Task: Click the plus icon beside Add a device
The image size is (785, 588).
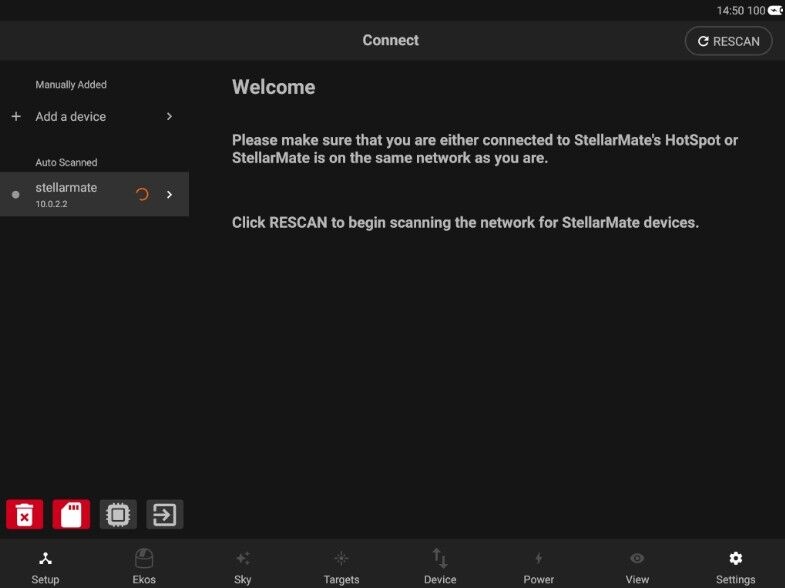Action: (x=16, y=117)
